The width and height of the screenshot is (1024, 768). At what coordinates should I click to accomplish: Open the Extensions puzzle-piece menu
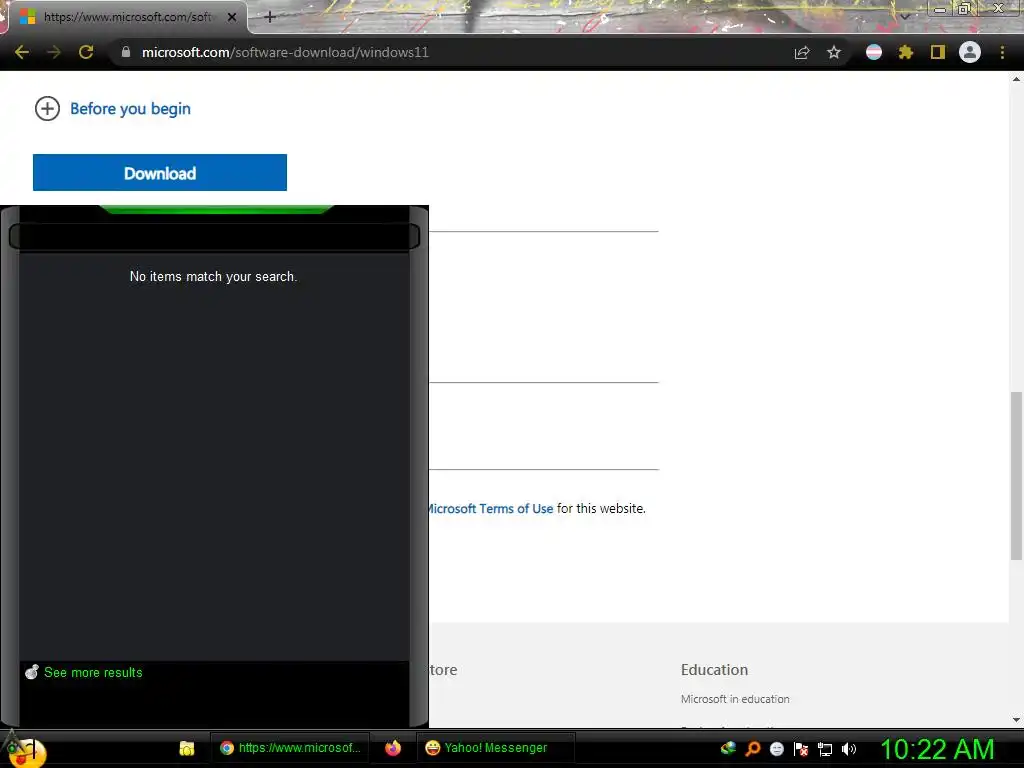[x=906, y=52]
